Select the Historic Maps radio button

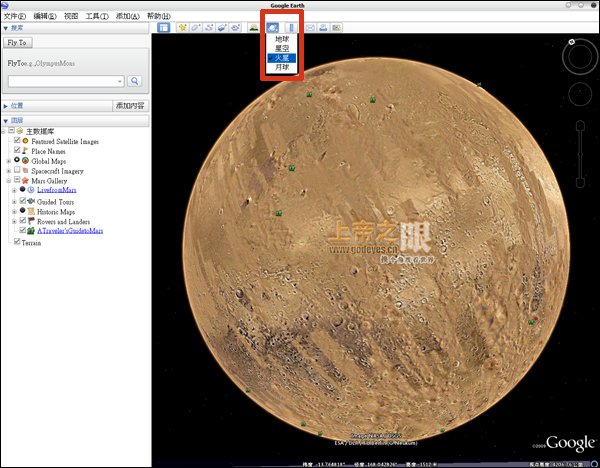(23, 210)
